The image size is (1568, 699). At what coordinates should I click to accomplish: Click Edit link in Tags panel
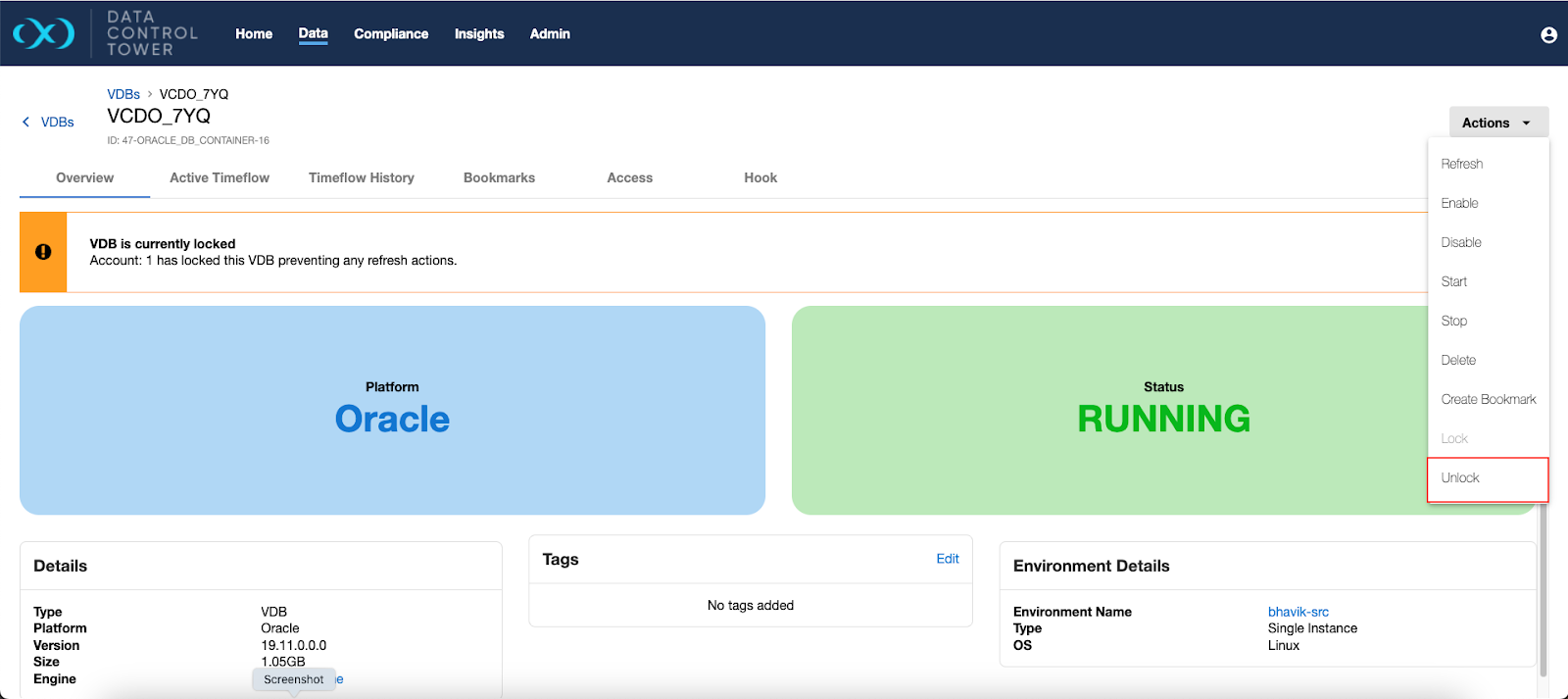[947, 559]
